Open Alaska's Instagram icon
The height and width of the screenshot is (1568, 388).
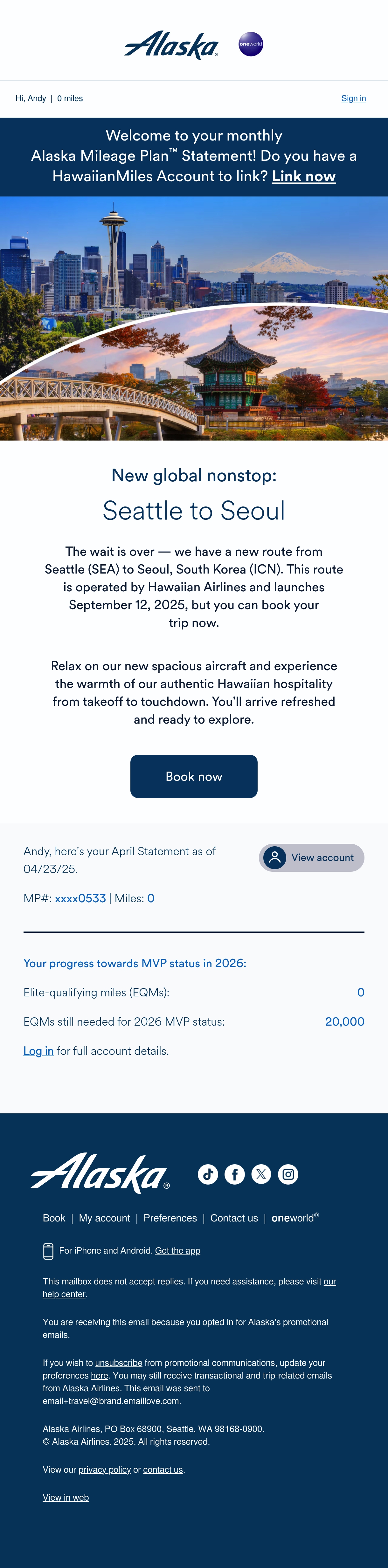(288, 1173)
